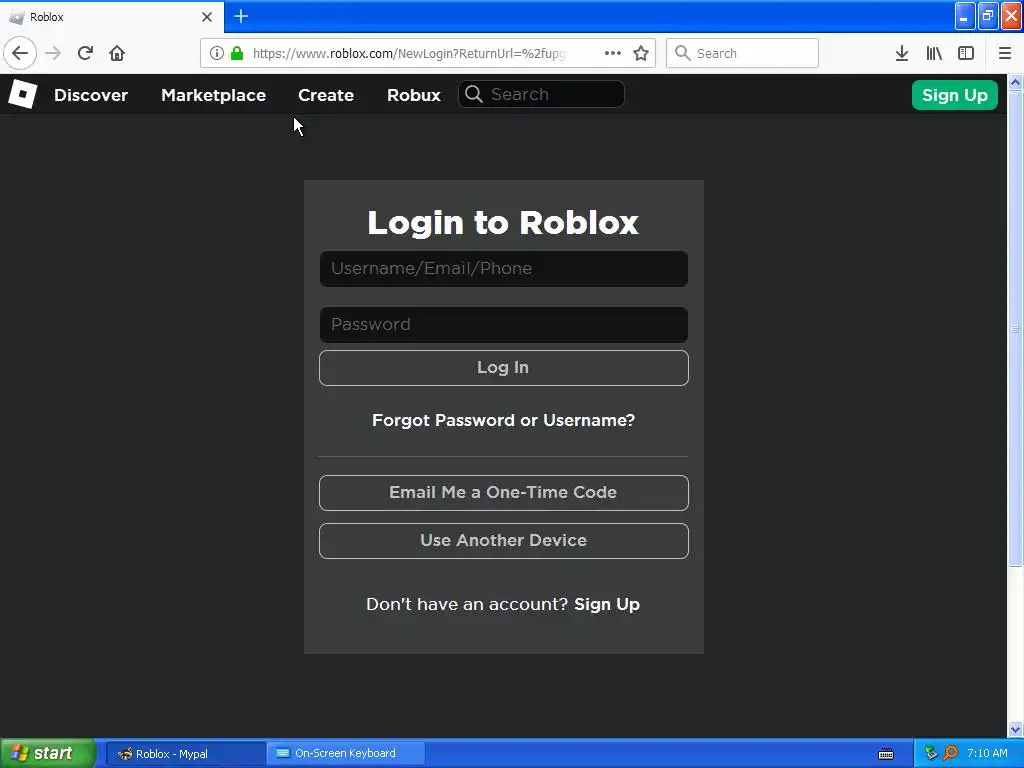Open the Marketplace menu item
This screenshot has height=768, width=1024.
point(214,95)
